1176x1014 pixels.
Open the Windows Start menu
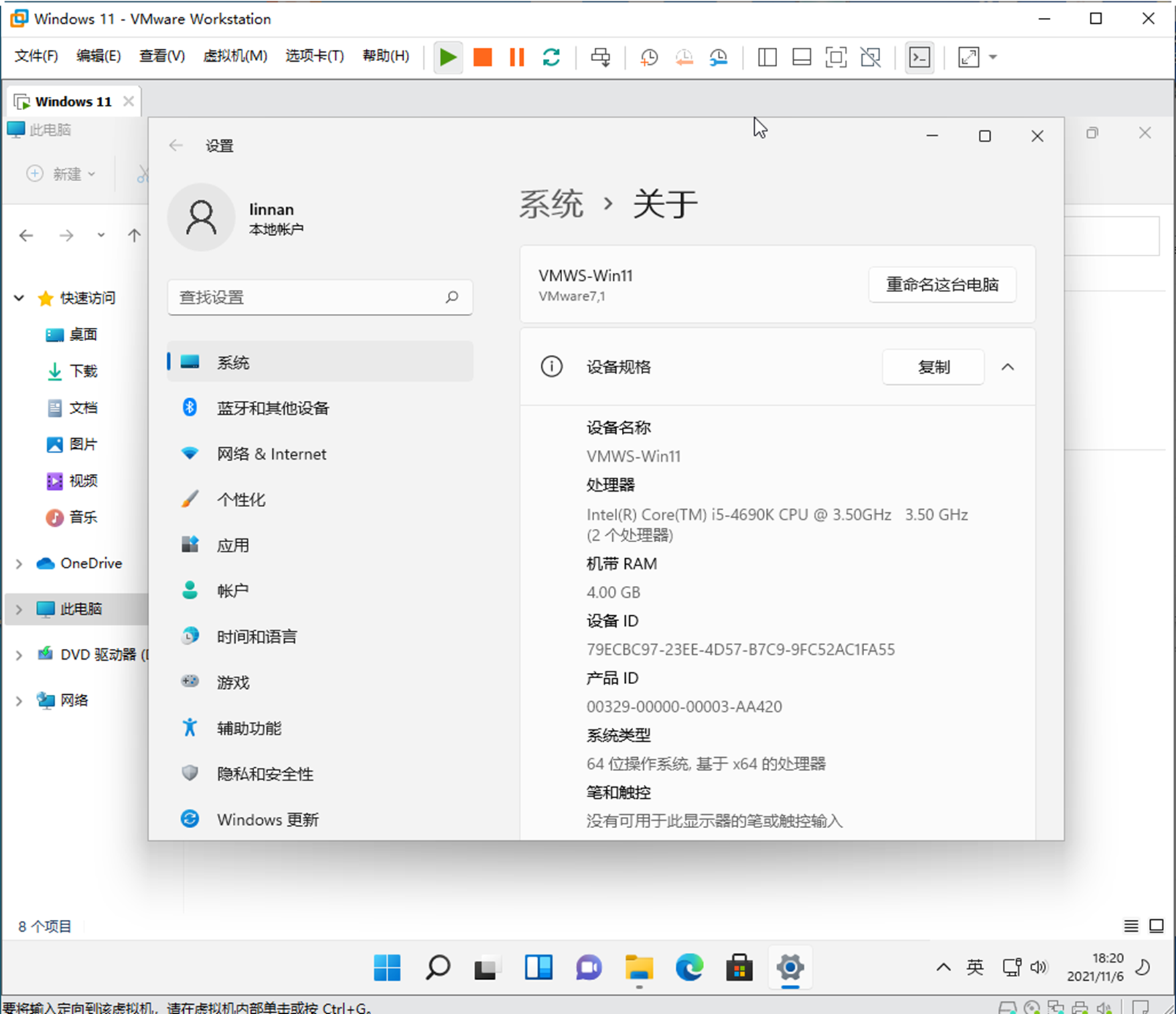click(387, 968)
